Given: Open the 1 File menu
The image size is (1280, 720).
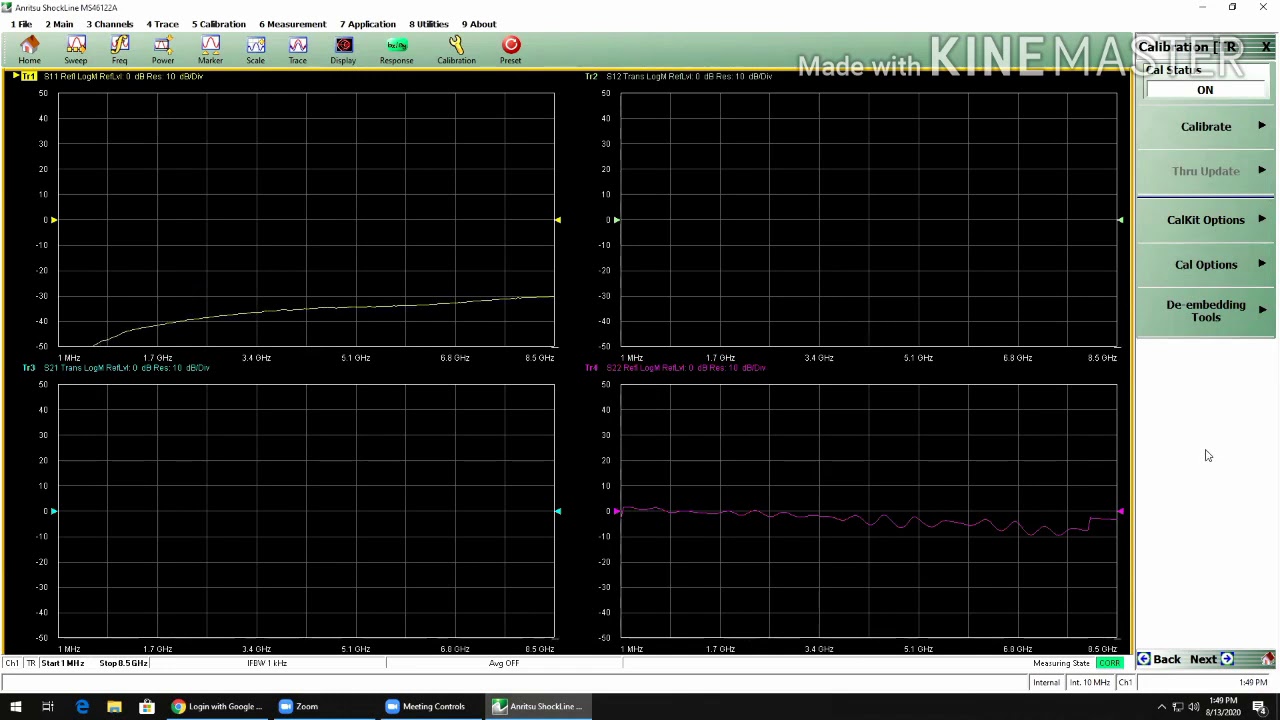Looking at the screenshot, I should [x=20, y=24].
